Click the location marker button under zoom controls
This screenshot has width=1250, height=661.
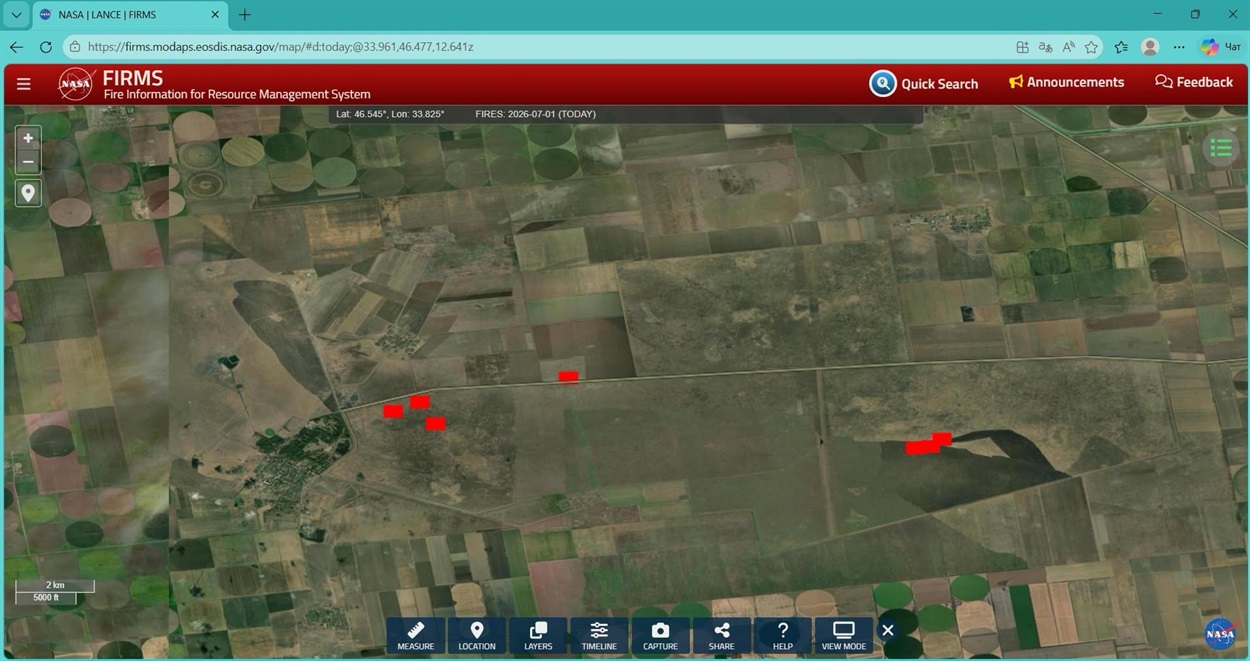[28, 193]
